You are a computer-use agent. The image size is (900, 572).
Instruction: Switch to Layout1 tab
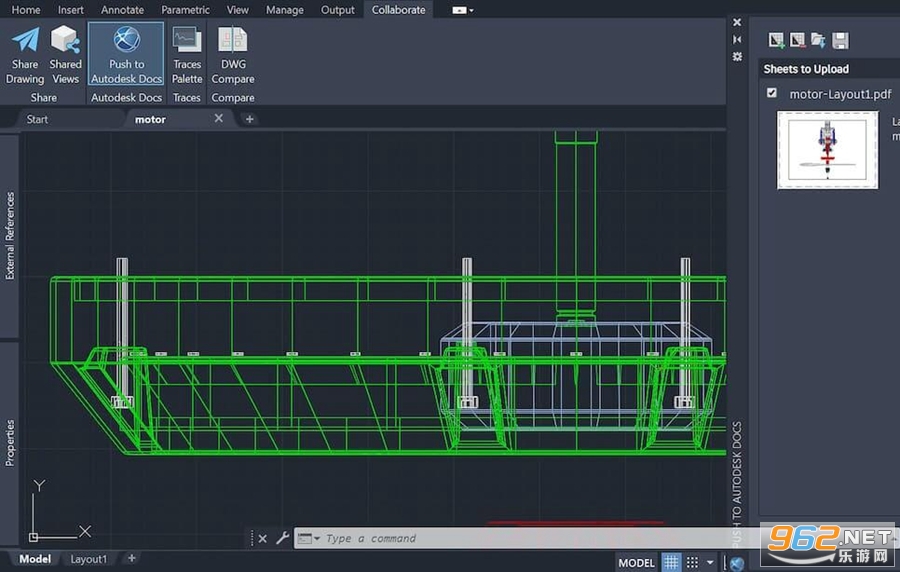point(88,559)
